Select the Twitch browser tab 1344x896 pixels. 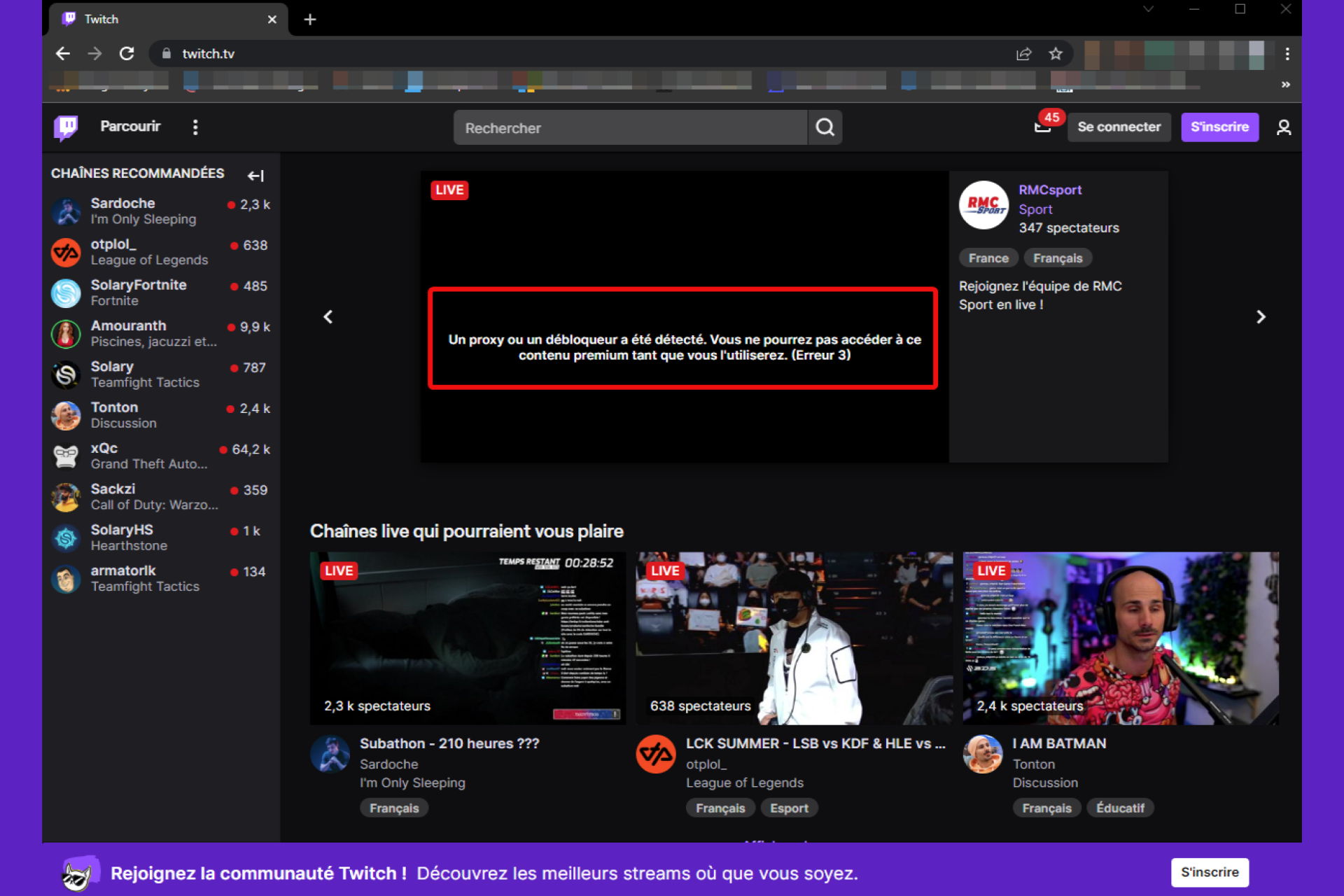point(168,20)
